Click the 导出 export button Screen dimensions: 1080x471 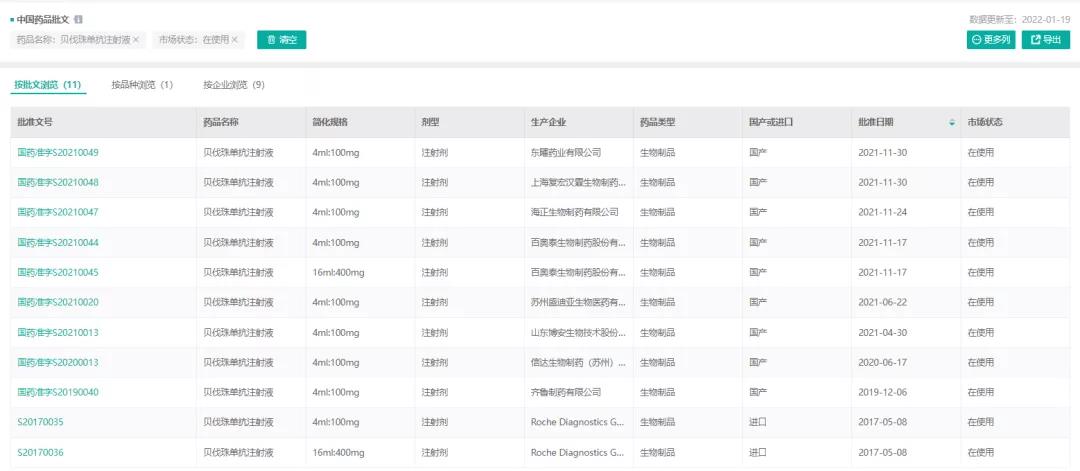[1045, 40]
